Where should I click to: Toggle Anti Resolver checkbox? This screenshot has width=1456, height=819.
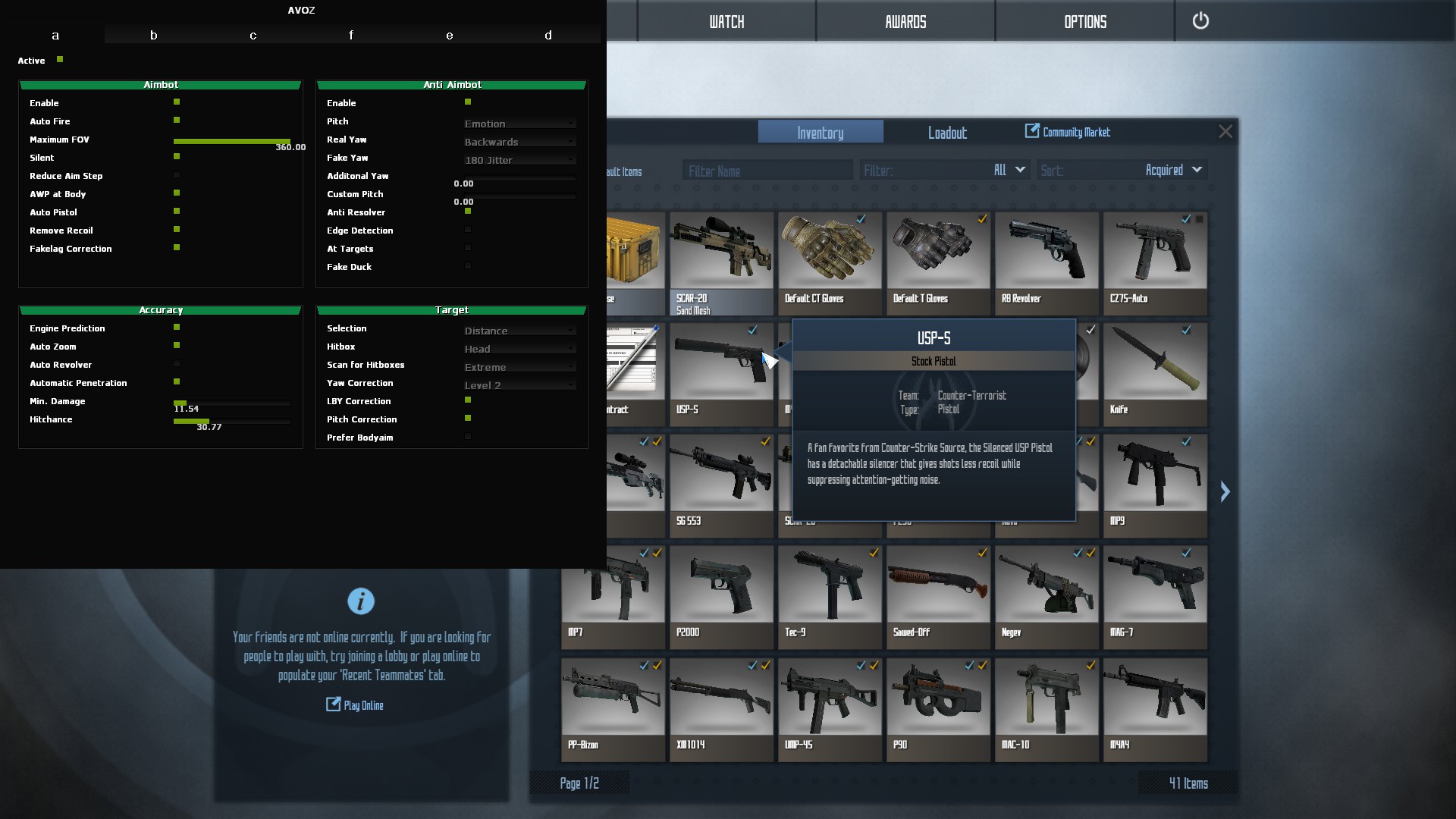pyautogui.click(x=468, y=211)
